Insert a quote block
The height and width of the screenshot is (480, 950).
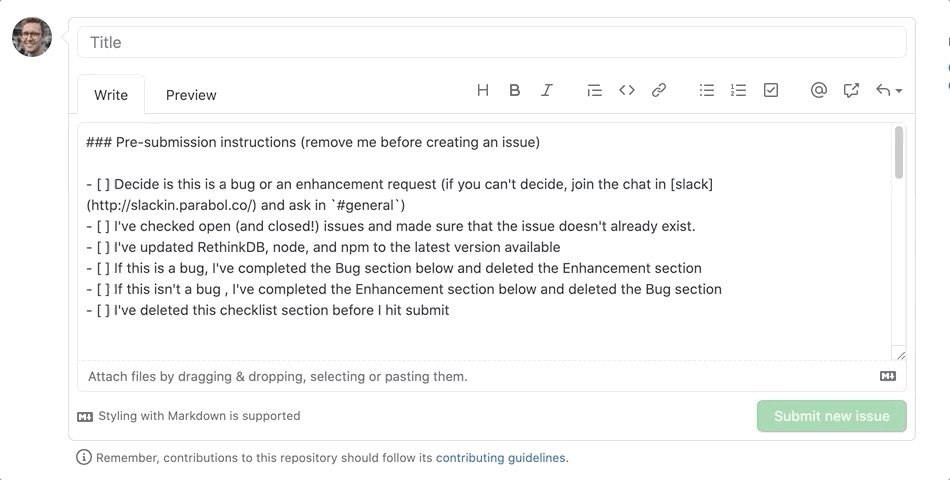(x=594, y=90)
